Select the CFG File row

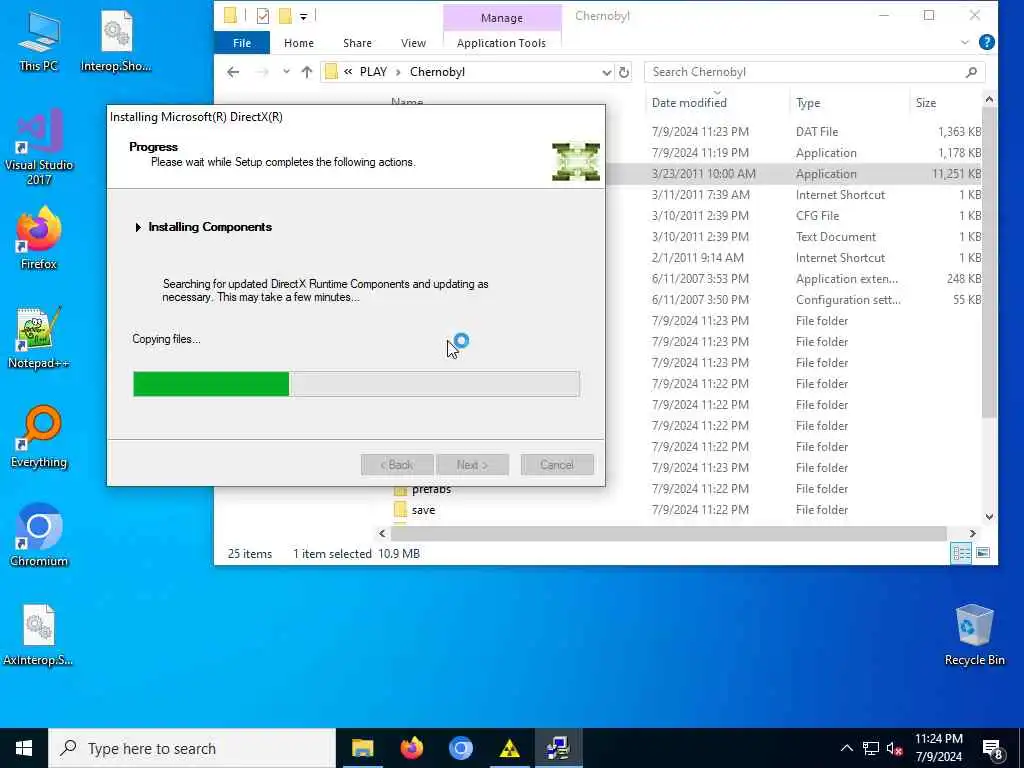[817, 216]
